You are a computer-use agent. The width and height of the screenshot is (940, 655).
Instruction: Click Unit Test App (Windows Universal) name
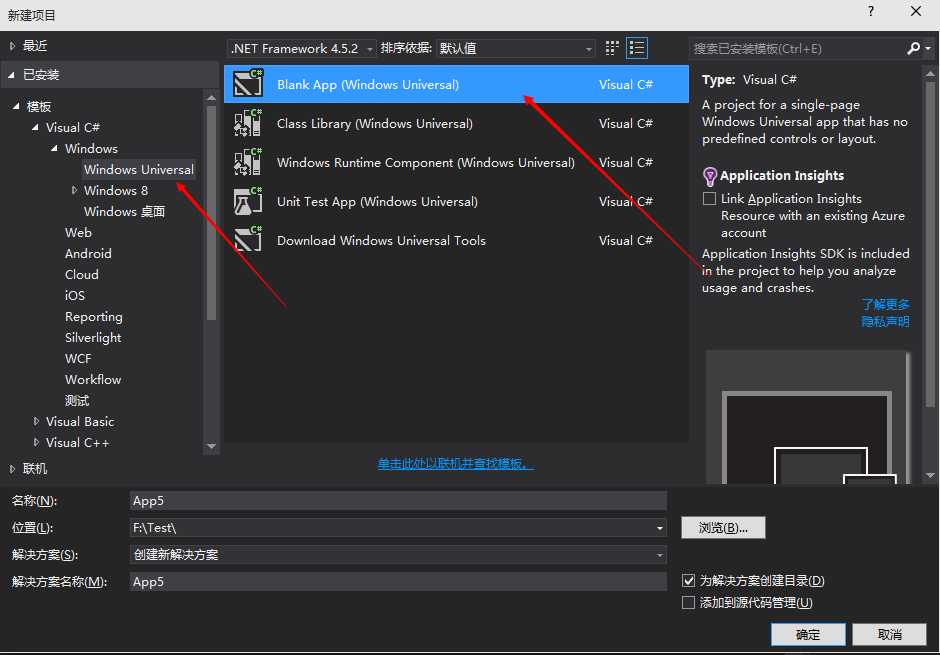tap(377, 201)
